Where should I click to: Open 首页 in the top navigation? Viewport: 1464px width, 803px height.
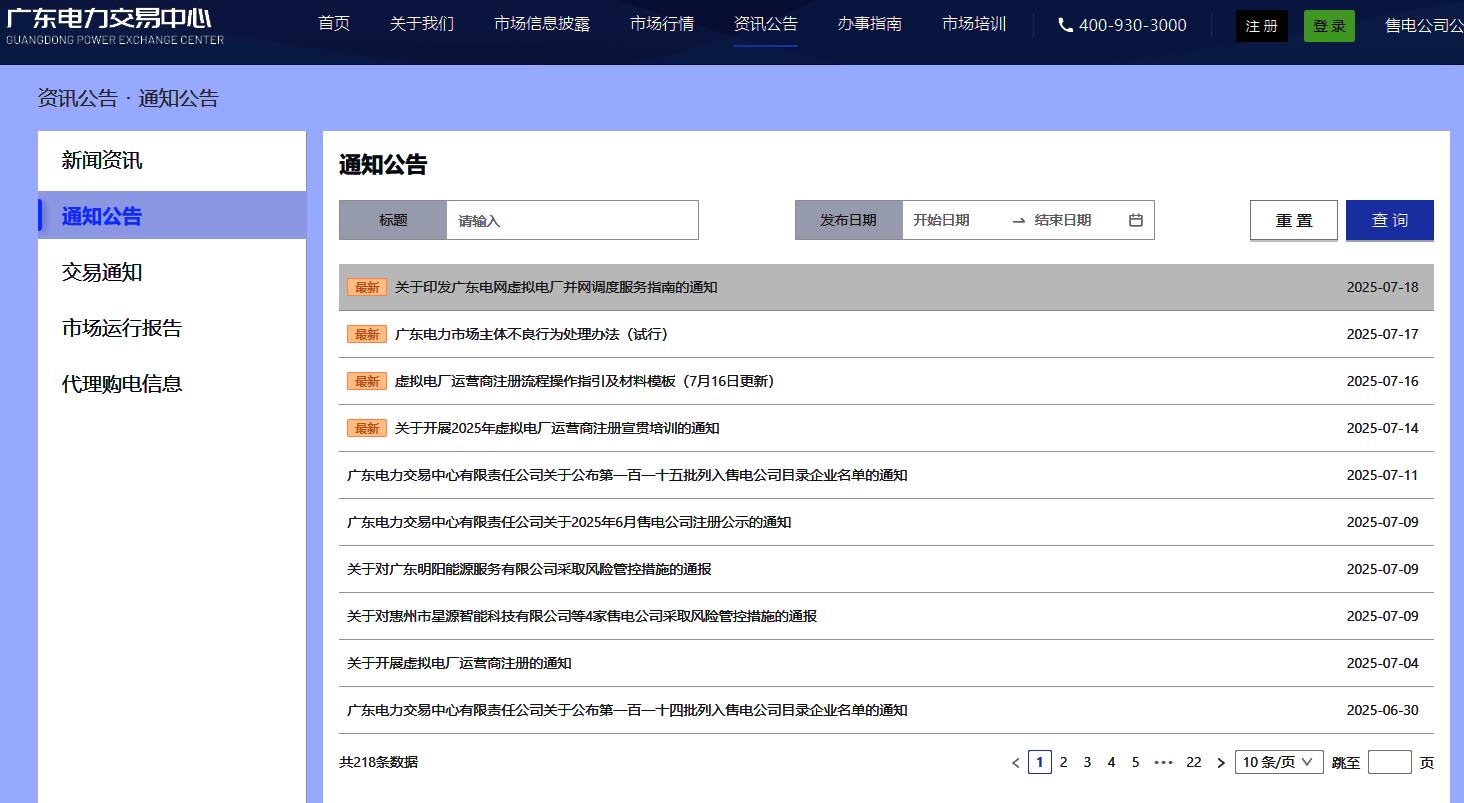[x=334, y=24]
